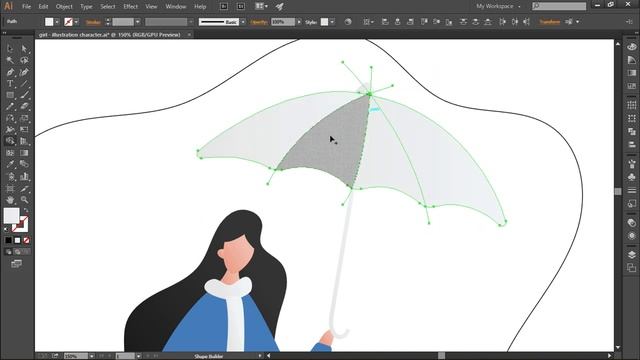Image resolution: width=640 pixels, height=360 pixels.
Task: Click the girl illustration character.ai document tab
Action: pyautogui.click(x=110, y=35)
